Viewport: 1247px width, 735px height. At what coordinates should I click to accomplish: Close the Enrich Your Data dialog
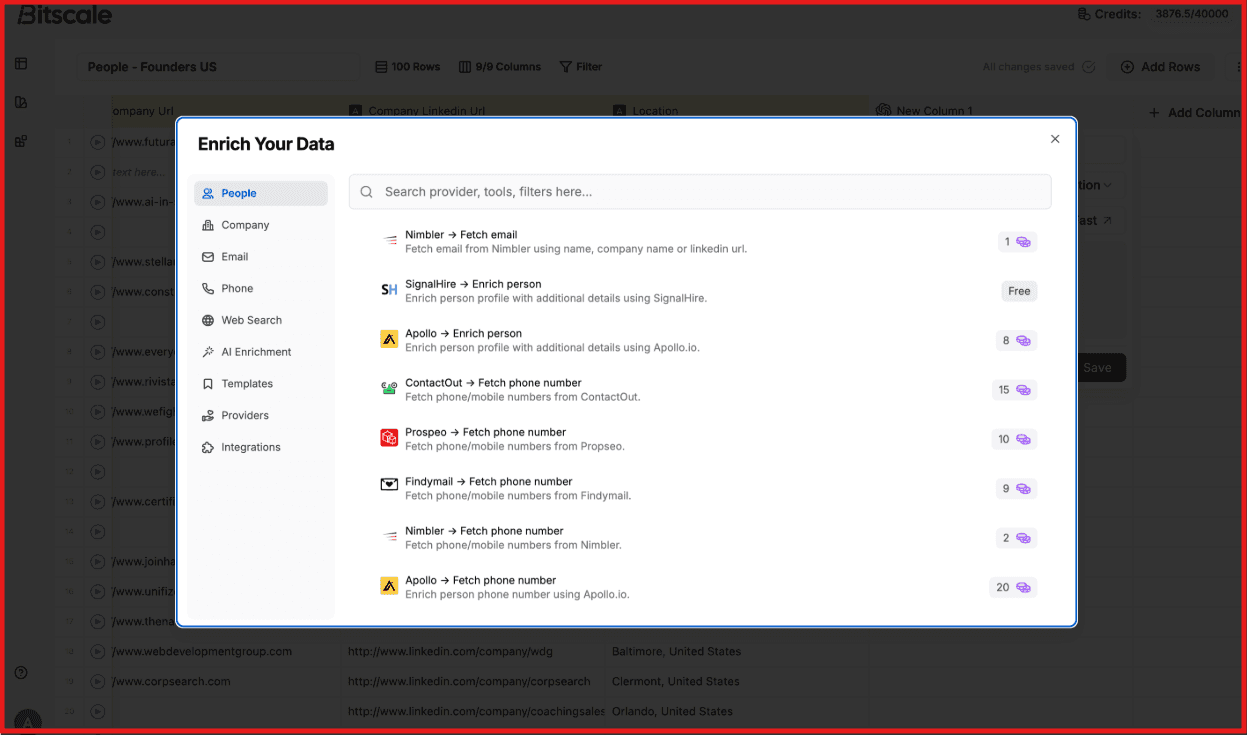click(1054, 139)
